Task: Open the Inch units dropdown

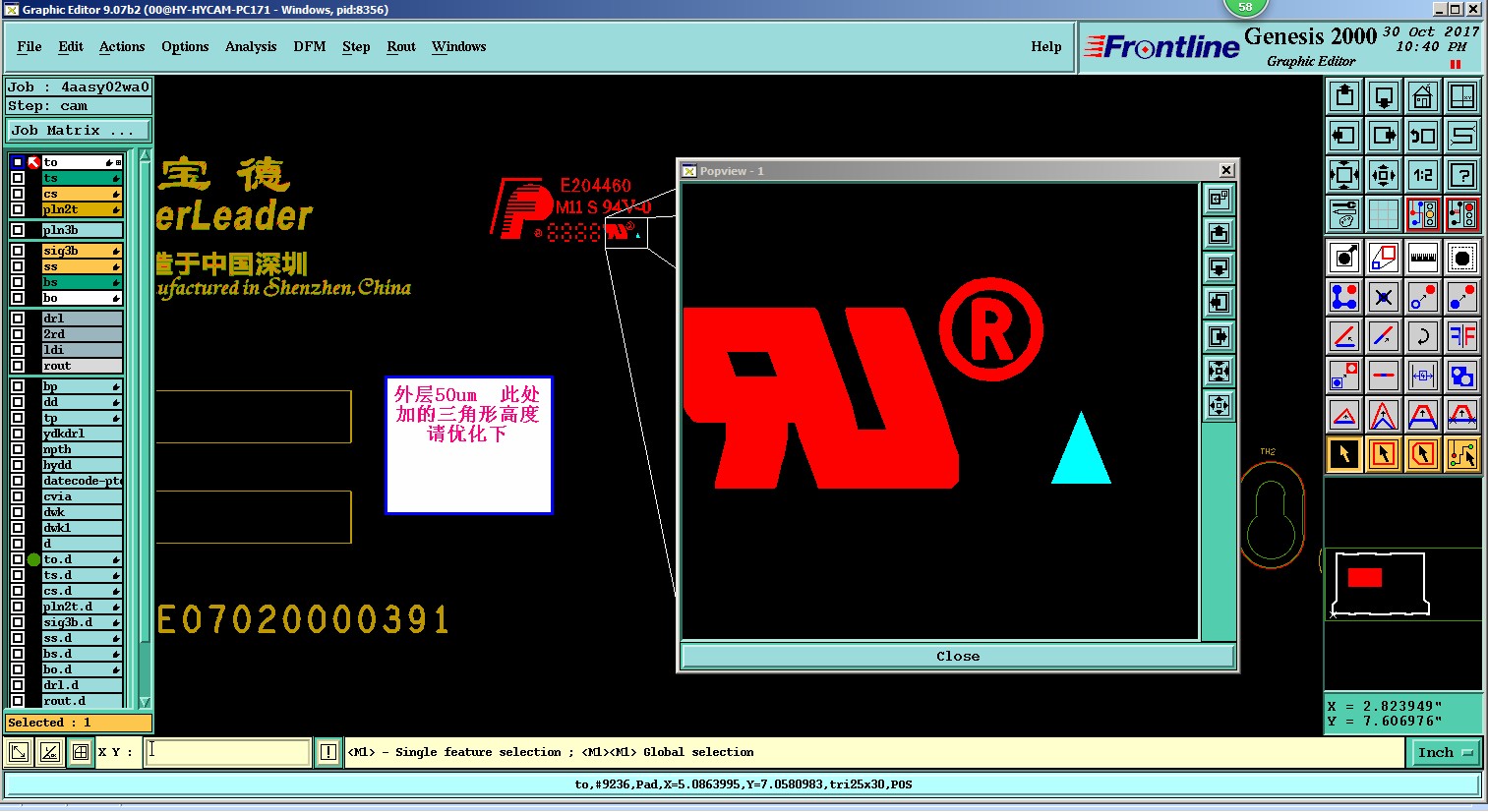Action: [x=1445, y=752]
